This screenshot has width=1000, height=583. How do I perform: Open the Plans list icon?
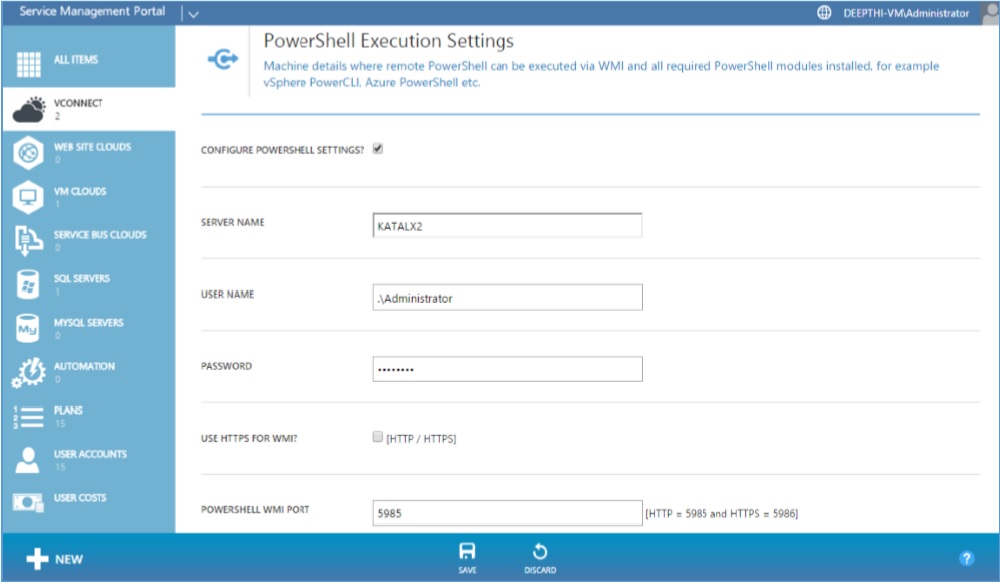pyautogui.click(x=29, y=417)
